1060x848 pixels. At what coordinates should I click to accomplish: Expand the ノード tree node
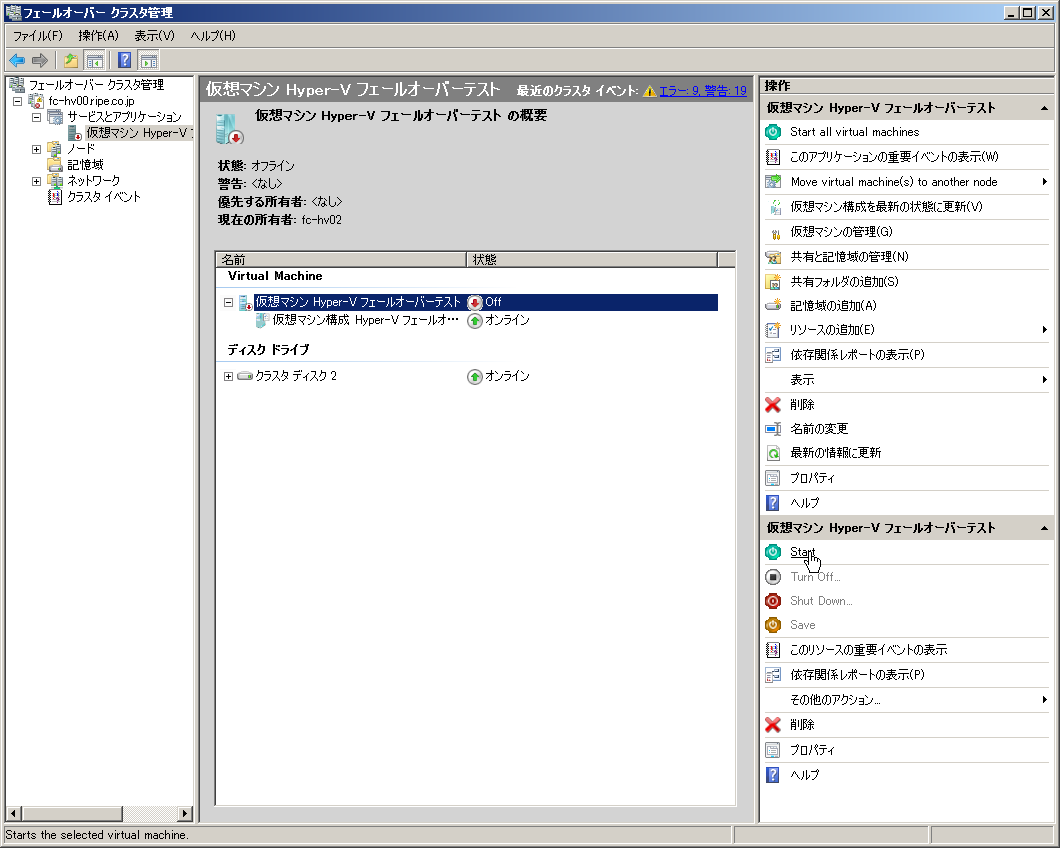37,149
